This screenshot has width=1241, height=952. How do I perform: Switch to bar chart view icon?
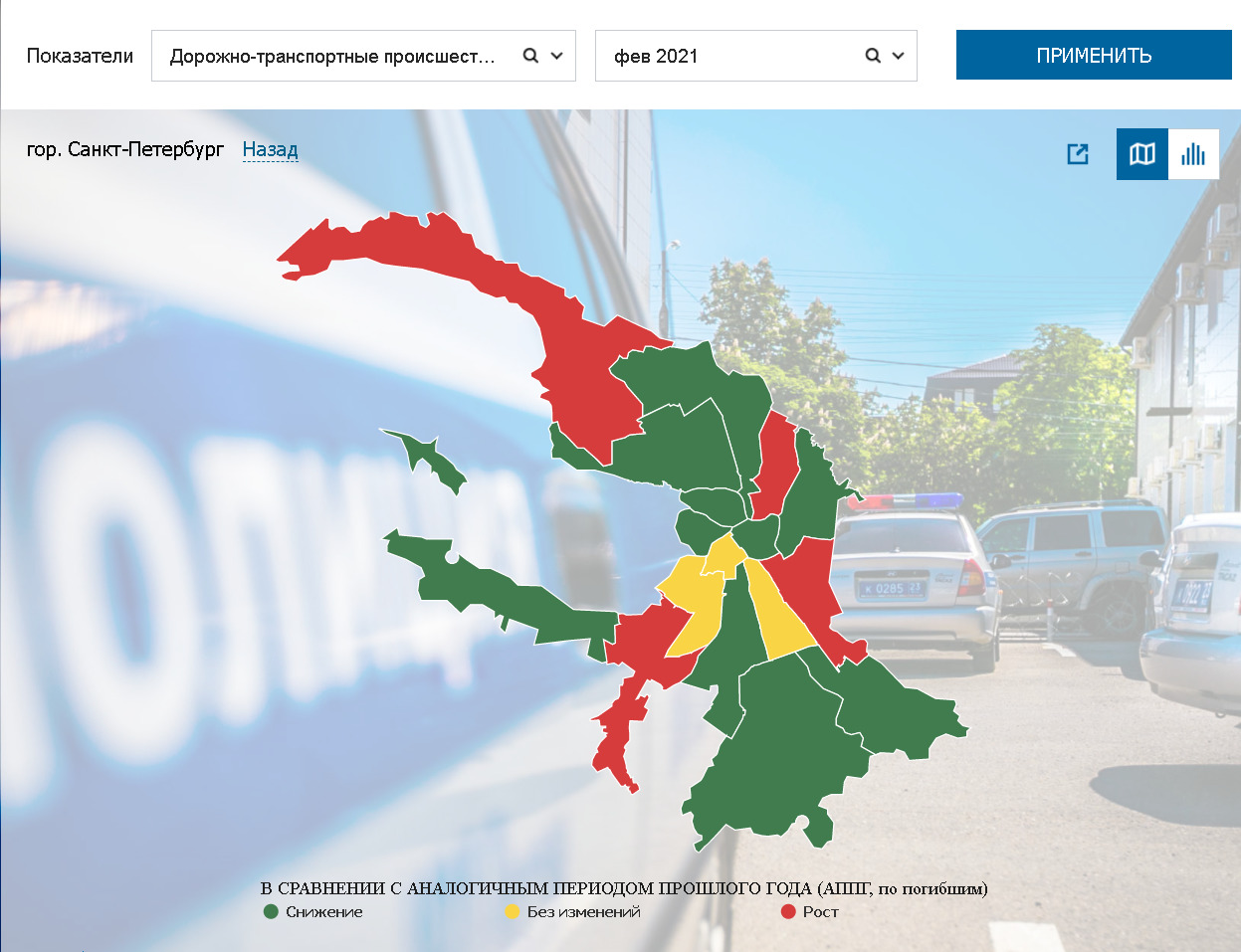tap(1193, 154)
